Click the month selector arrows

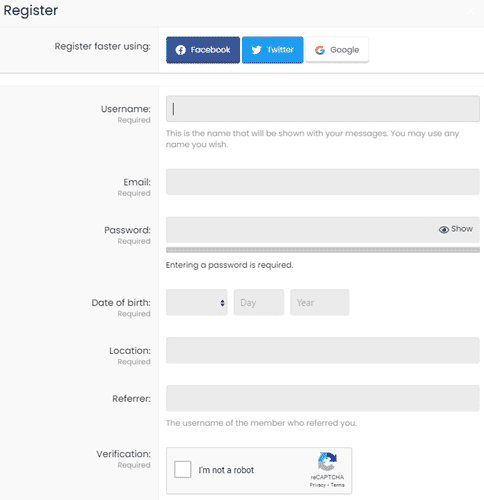coord(222,303)
